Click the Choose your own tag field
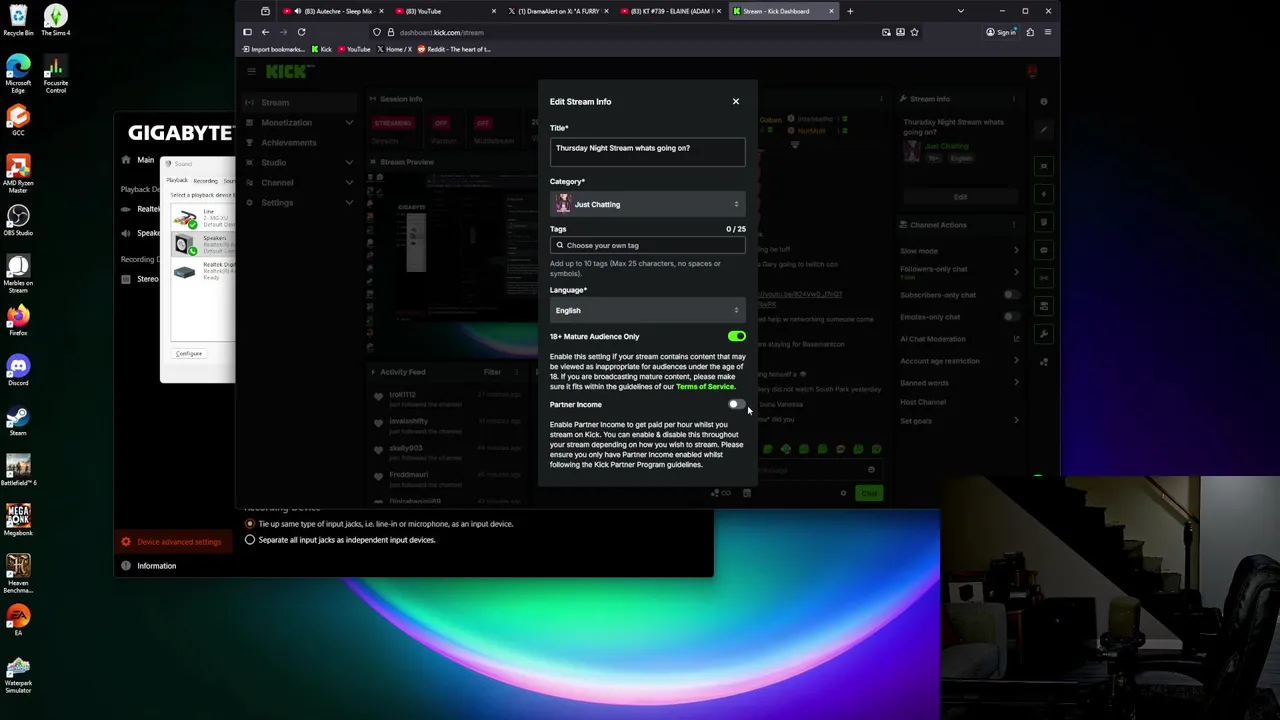Image resolution: width=1280 pixels, height=720 pixels. (x=647, y=245)
